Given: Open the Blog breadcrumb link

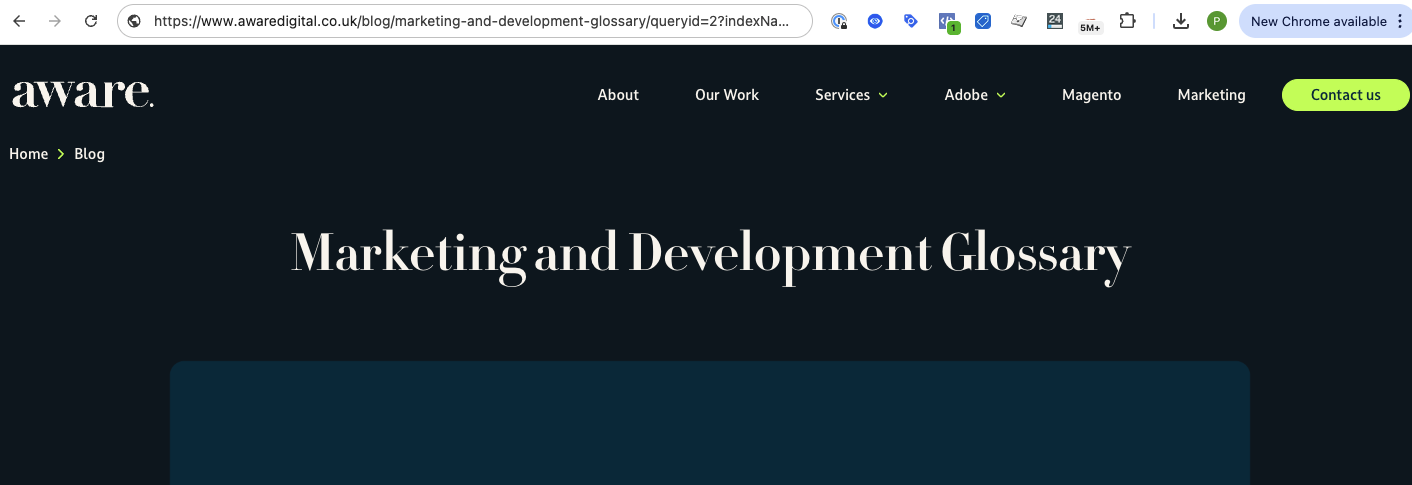Looking at the screenshot, I should pyautogui.click(x=89, y=154).
